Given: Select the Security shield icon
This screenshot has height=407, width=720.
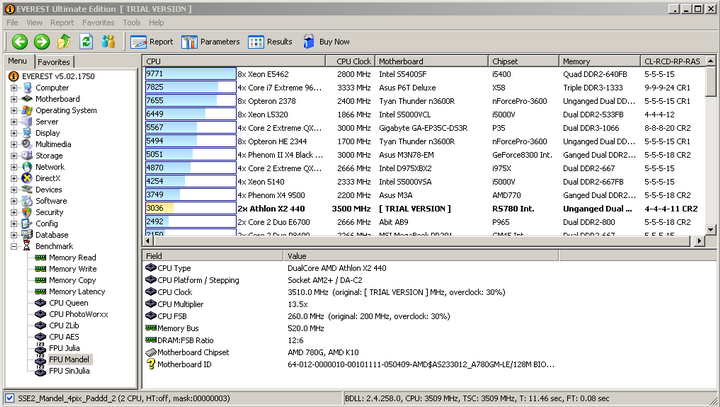Looking at the screenshot, I should pos(27,212).
